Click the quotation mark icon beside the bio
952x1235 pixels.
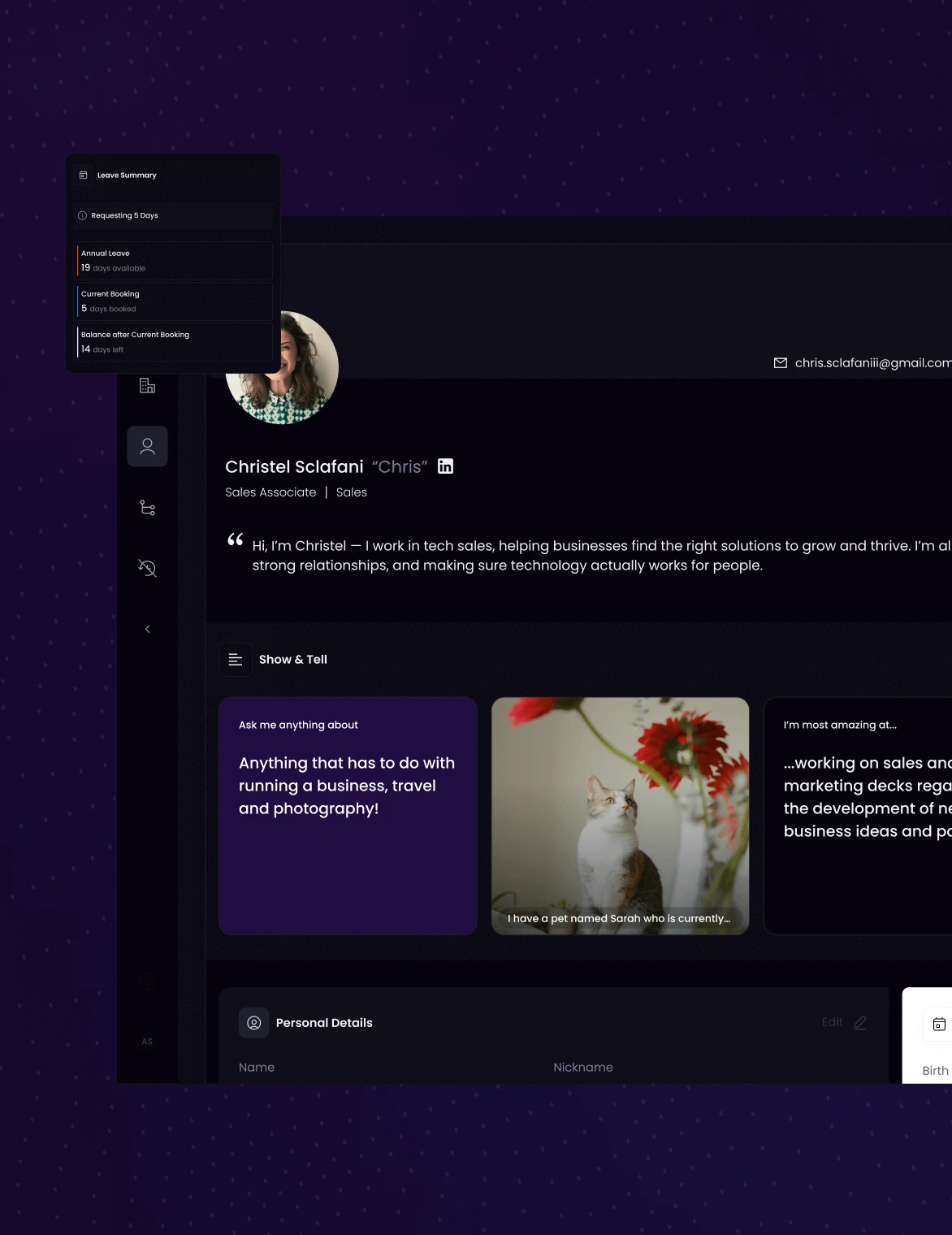click(236, 539)
